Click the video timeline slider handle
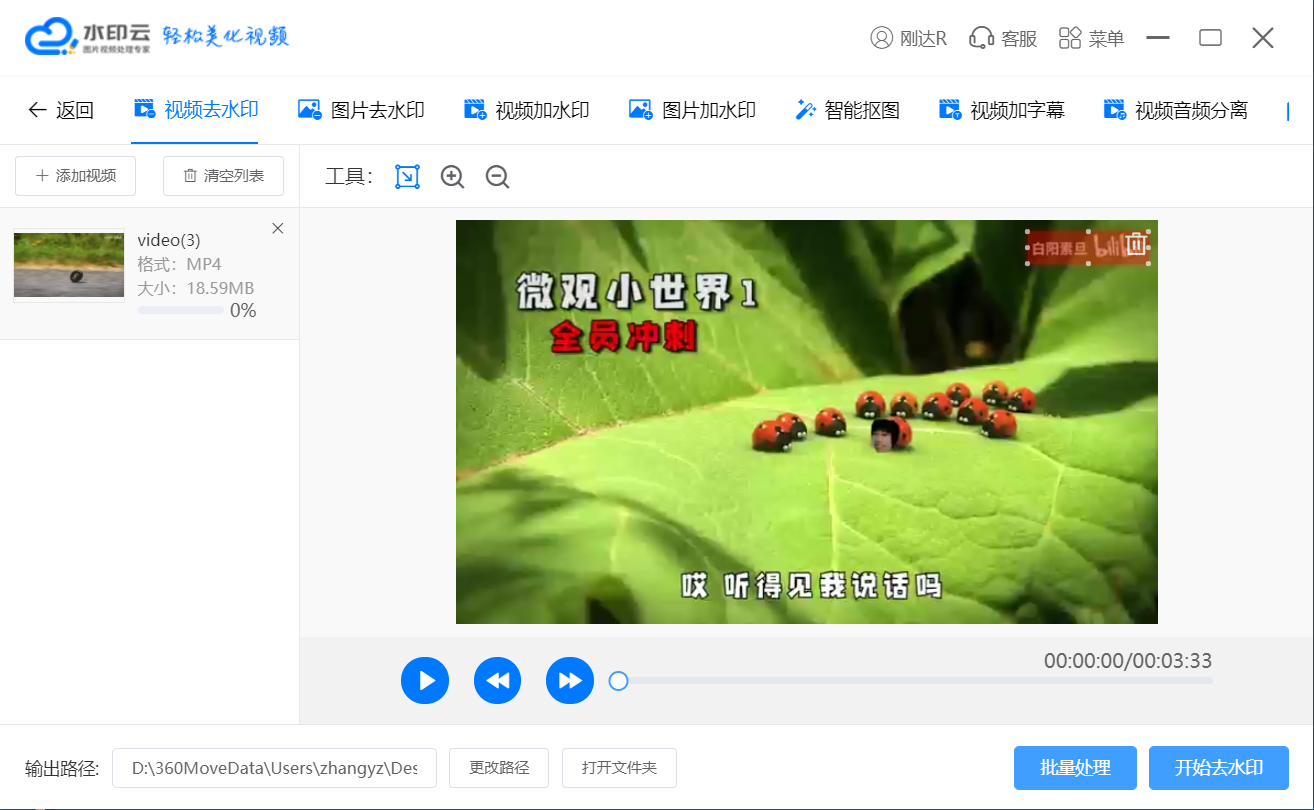1314x810 pixels. (x=618, y=681)
